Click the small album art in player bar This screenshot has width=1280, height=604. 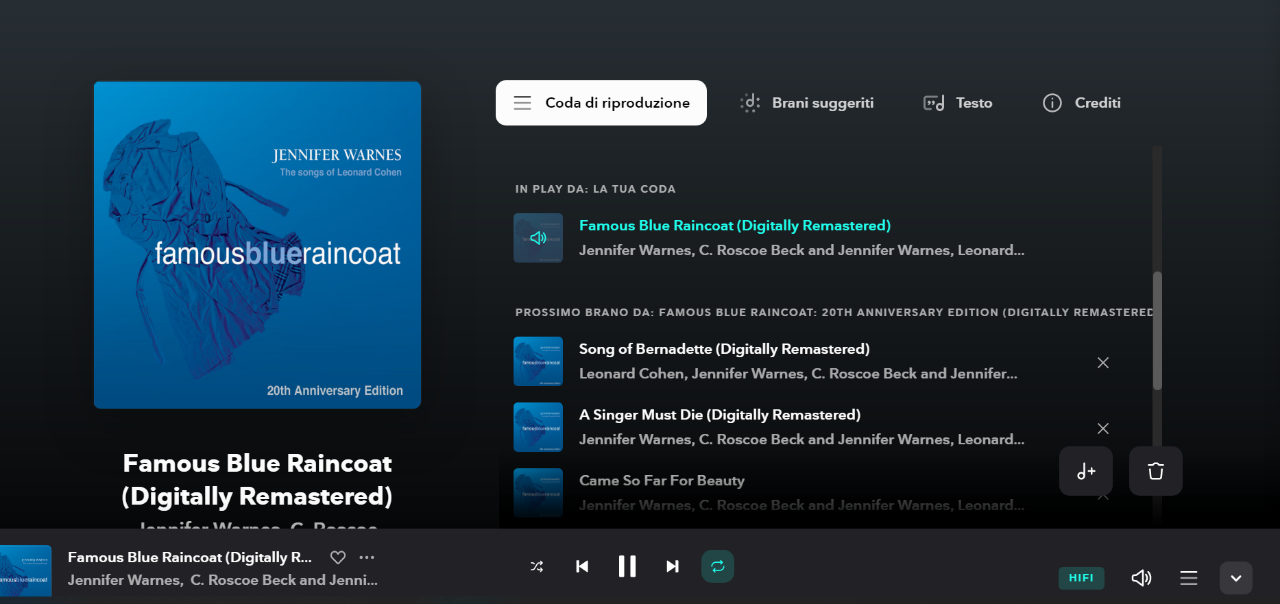pyautogui.click(x=26, y=571)
